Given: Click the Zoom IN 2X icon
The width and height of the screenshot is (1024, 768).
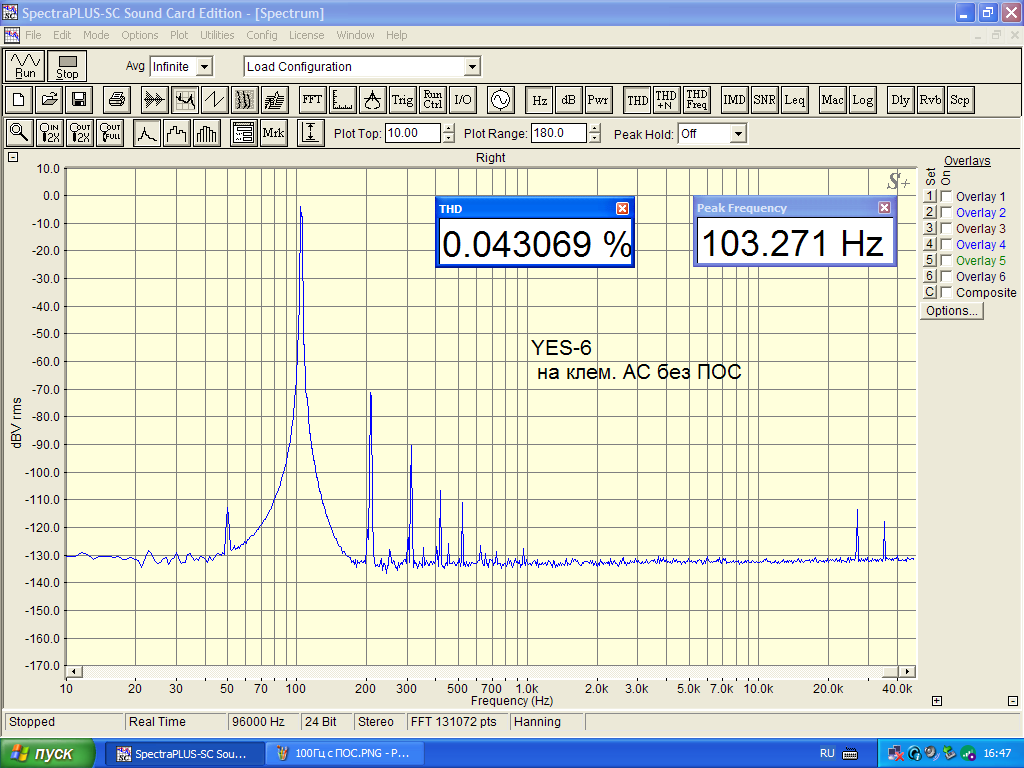Looking at the screenshot, I should coord(49,133).
